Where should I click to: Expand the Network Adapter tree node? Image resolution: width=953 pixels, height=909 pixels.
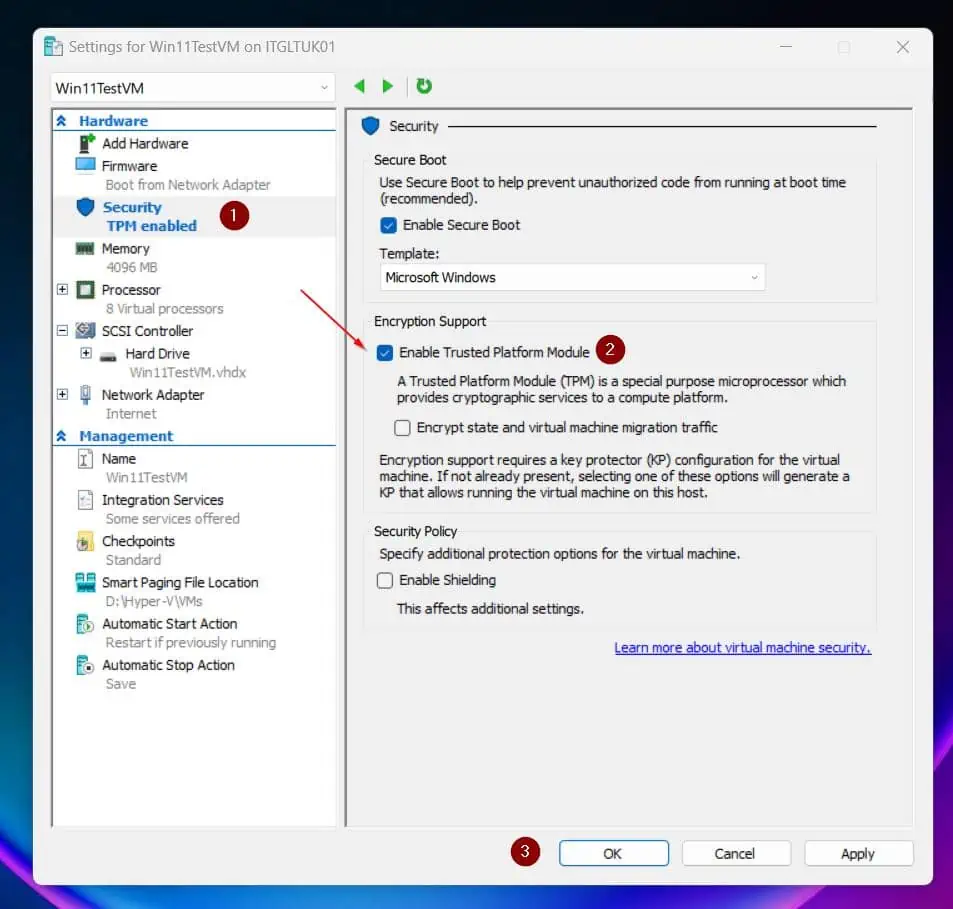tap(63, 394)
